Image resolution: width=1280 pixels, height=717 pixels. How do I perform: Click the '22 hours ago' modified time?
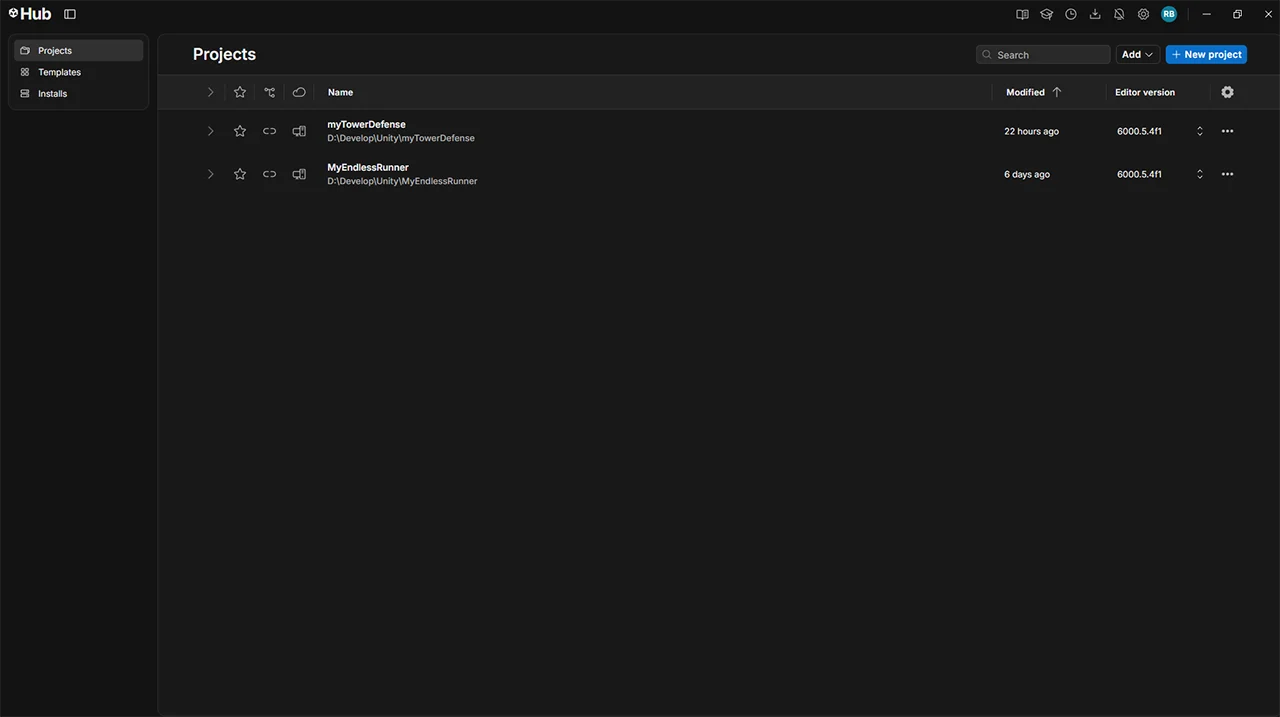[1031, 131]
